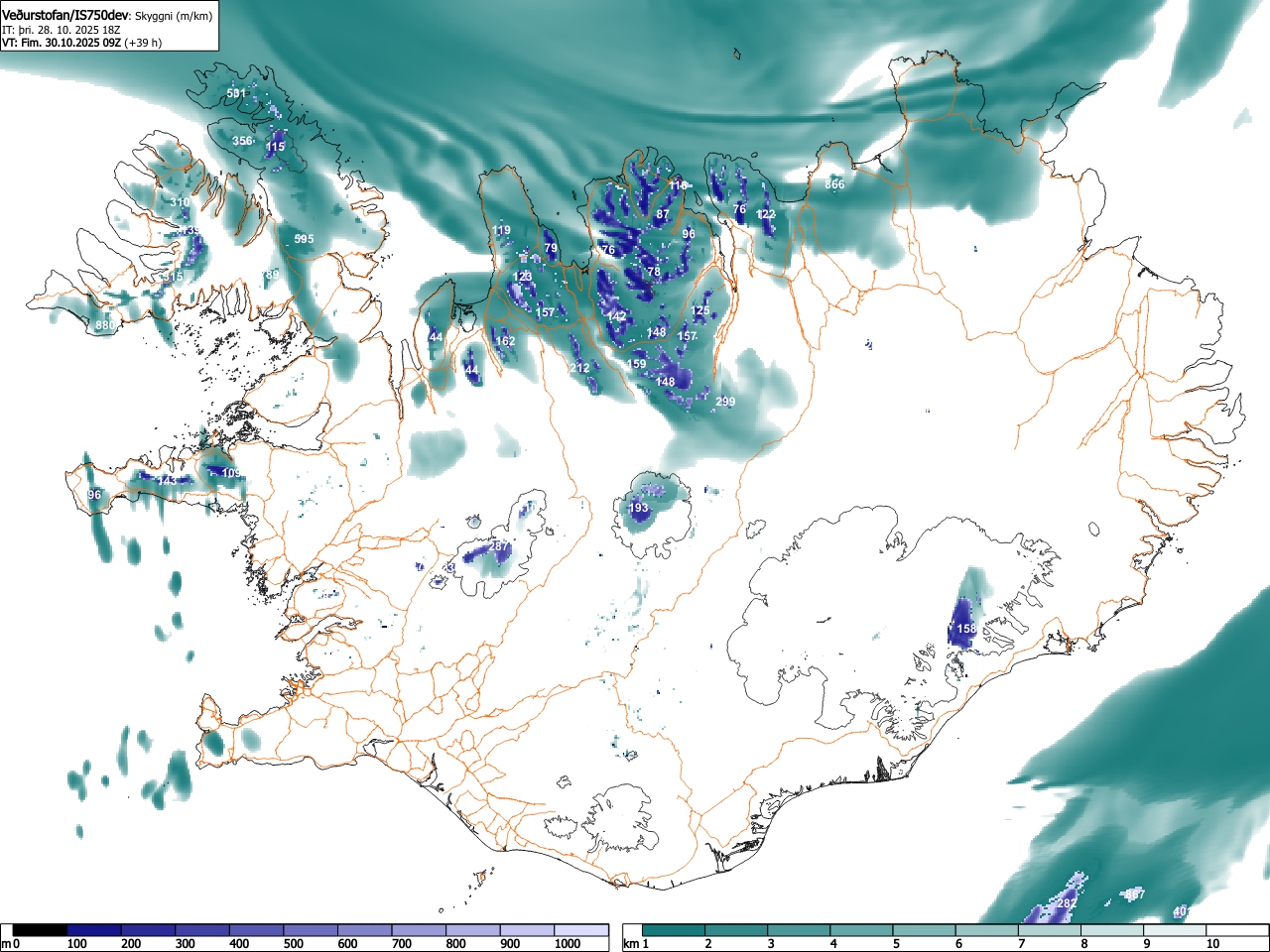Click the '78' visibility value on map
Screen dimensions: 1270x952
pos(654,272)
